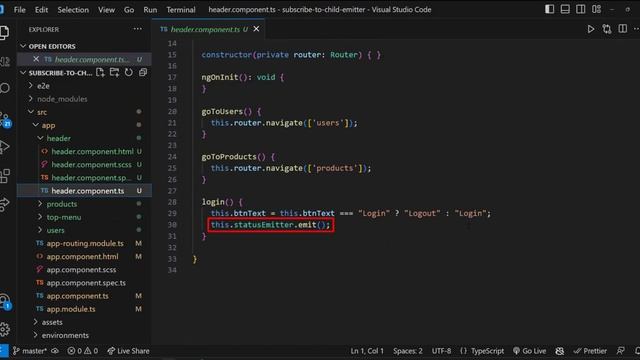640x360 pixels.
Task: Click the UTF-8 encoding indicator
Action: [441, 351]
